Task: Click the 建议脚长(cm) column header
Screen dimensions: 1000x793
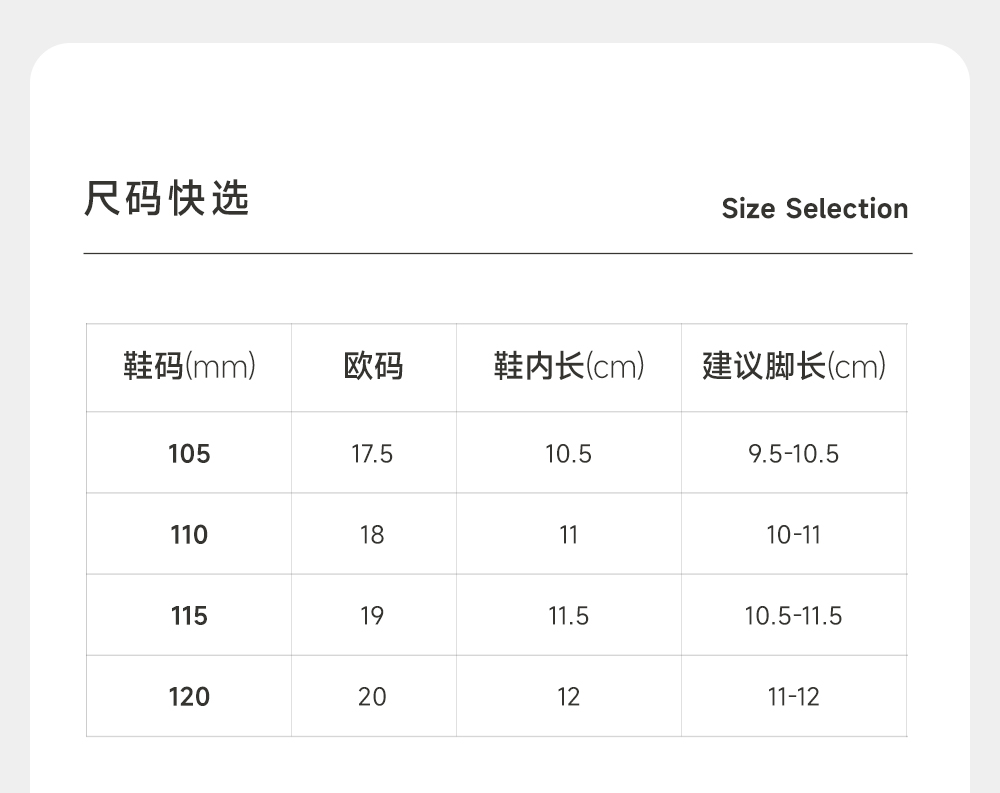Action: coord(794,367)
